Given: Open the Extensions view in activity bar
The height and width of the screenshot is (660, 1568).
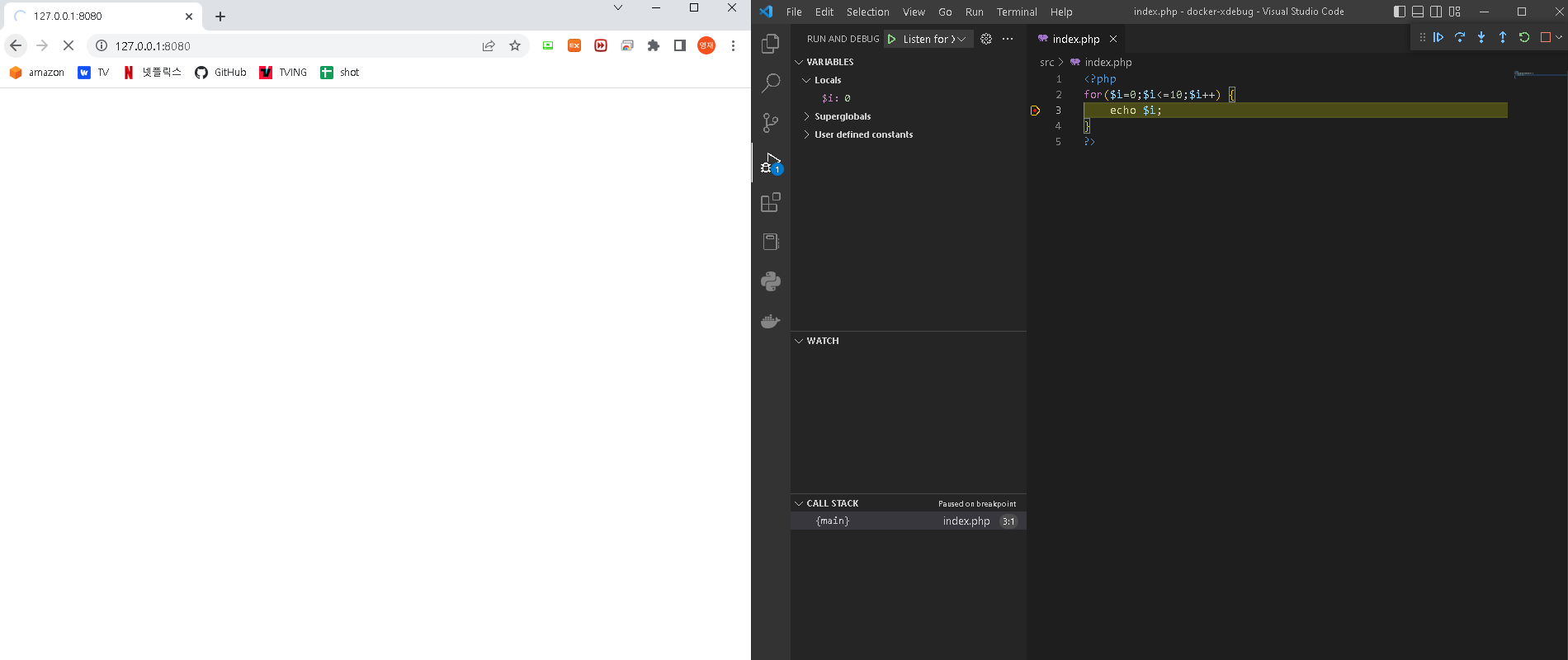Looking at the screenshot, I should 771,202.
